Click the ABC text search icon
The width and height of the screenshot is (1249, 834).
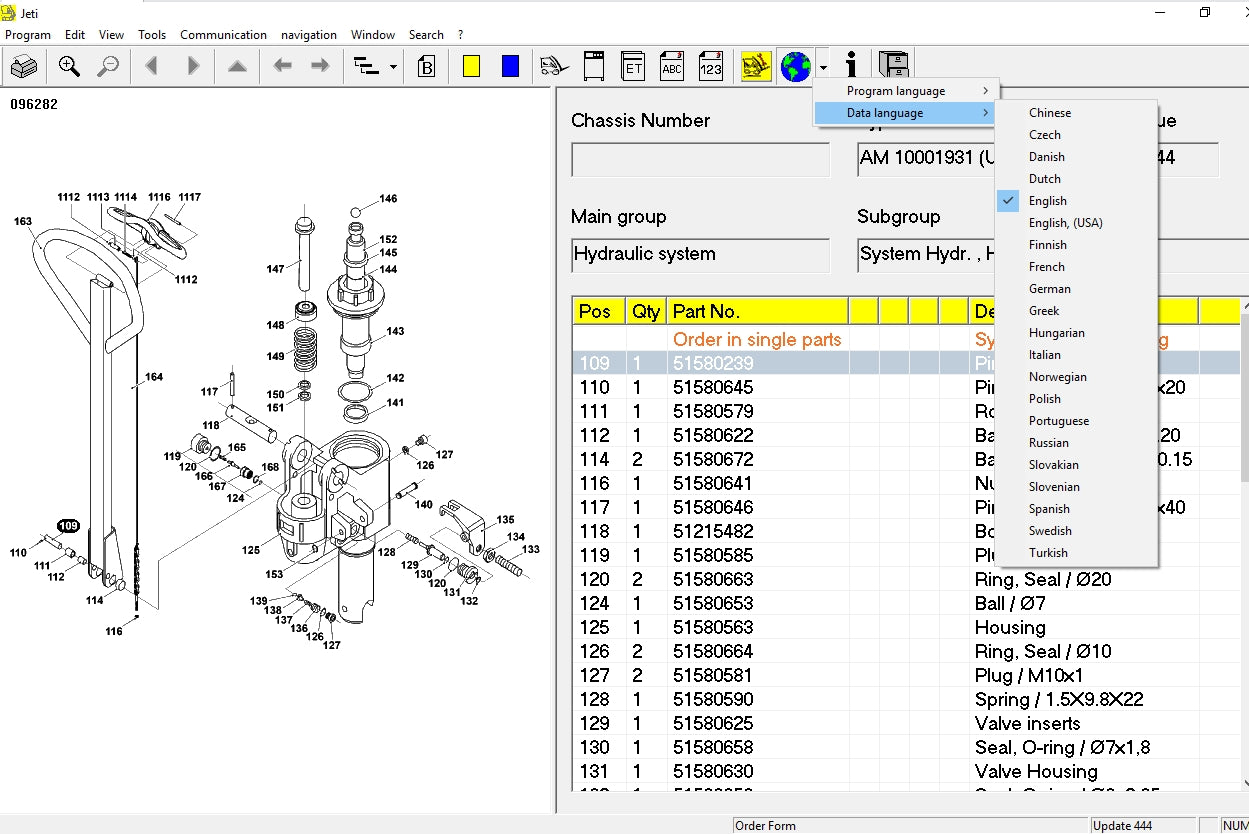(672, 67)
